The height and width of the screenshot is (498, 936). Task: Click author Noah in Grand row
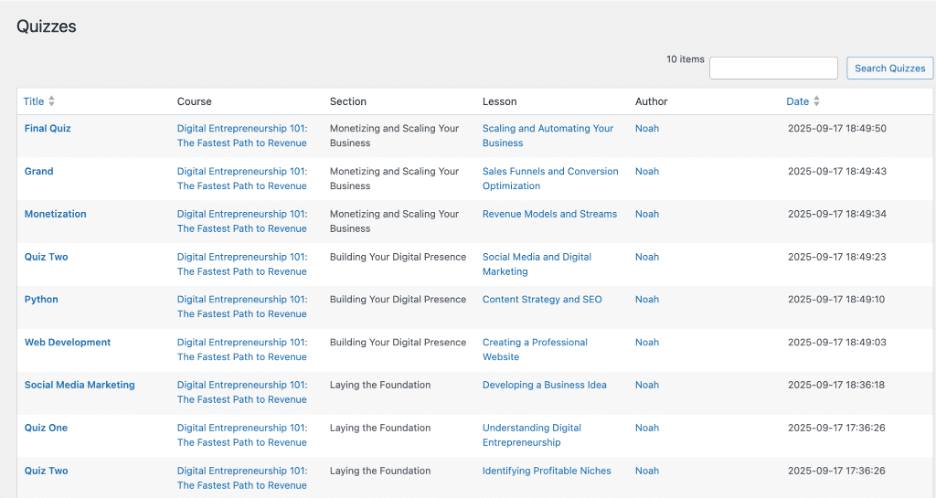click(x=647, y=171)
